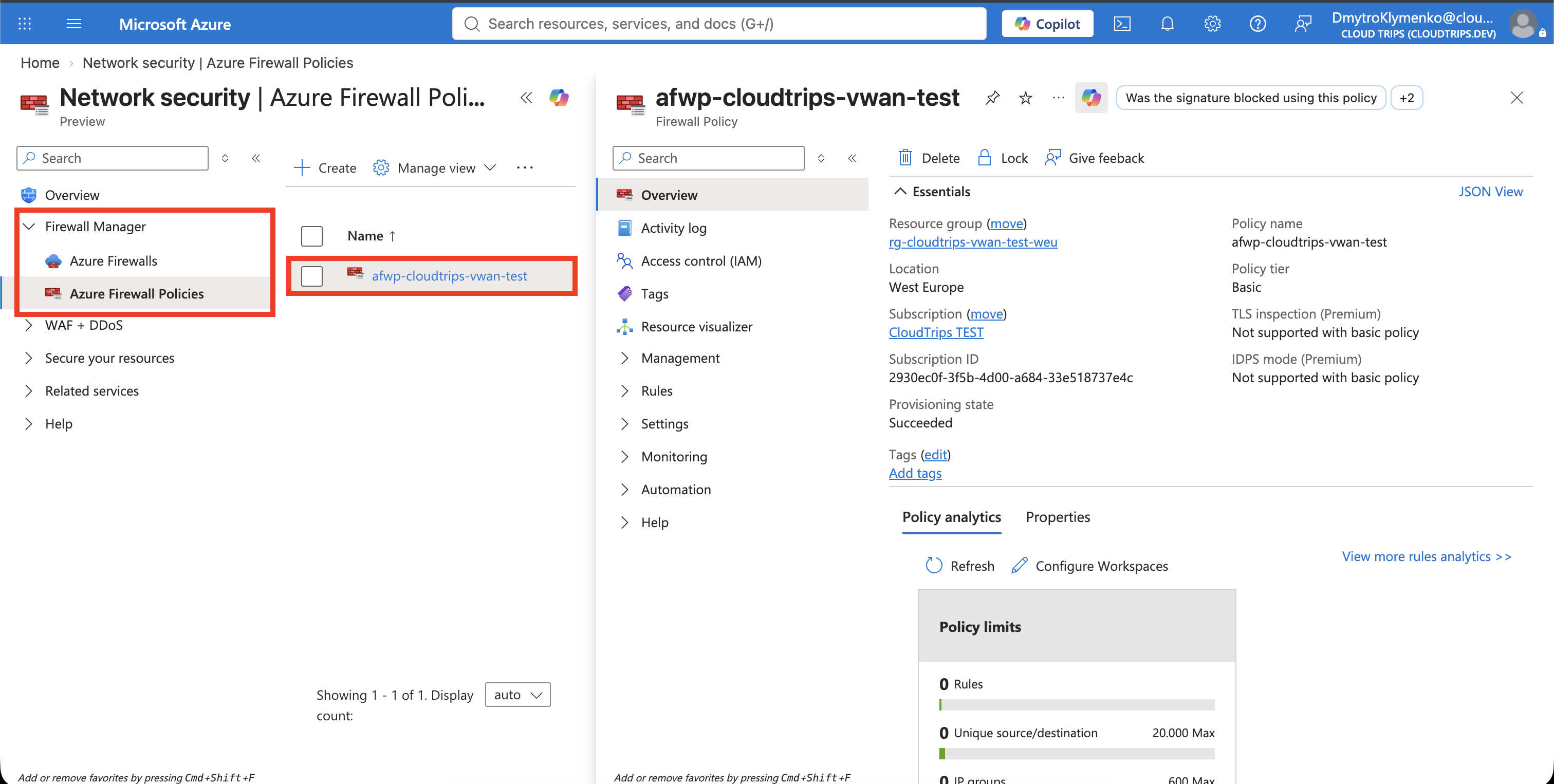Open Copilot icon beside Network security title
The width and height of the screenshot is (1554, 784).
(559, 98)
